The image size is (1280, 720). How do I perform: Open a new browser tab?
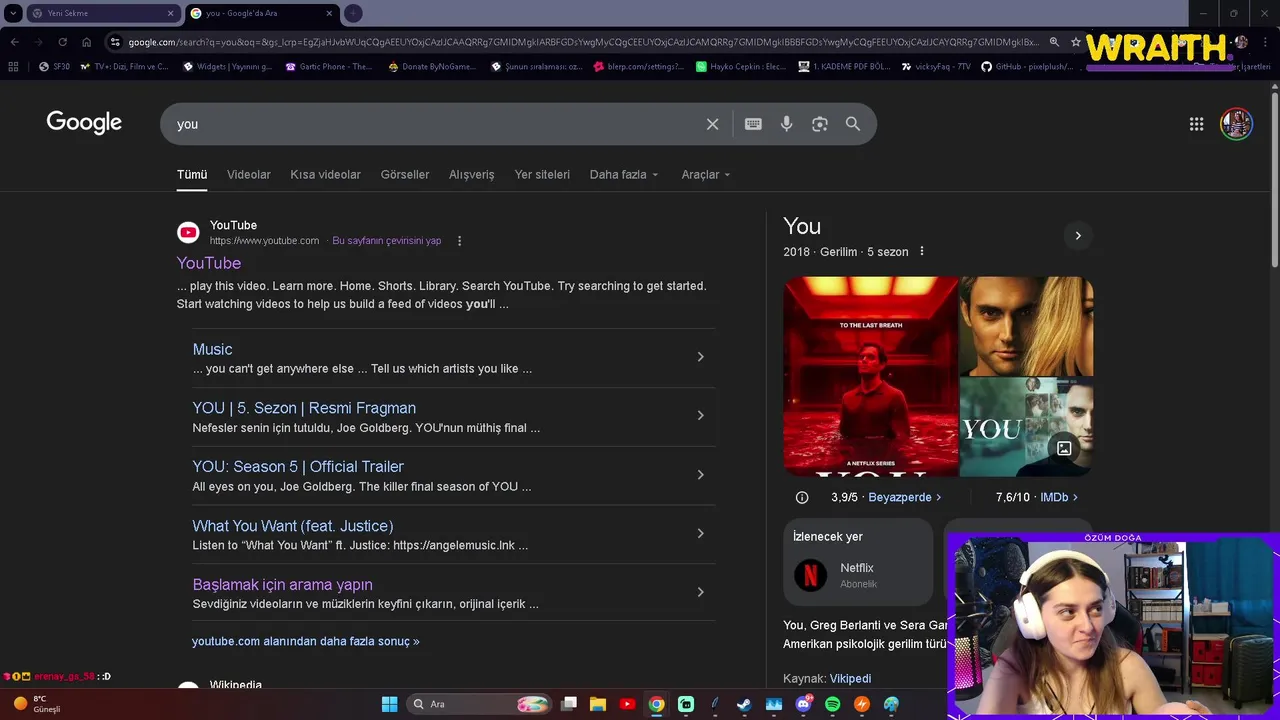353,13
